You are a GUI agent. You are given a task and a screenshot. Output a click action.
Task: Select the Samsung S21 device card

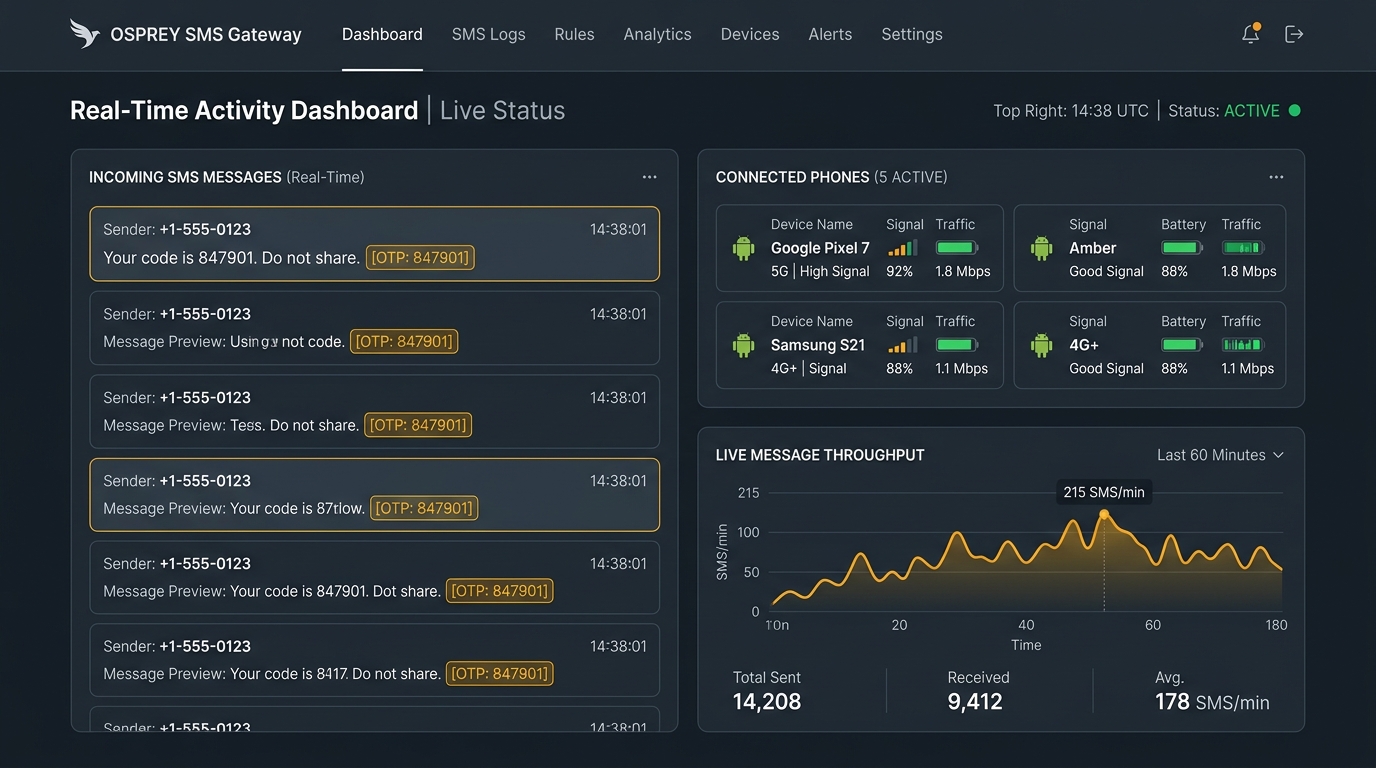[860, 345]
